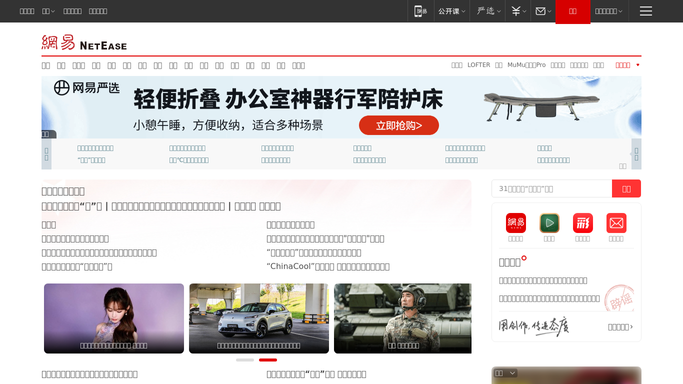
Task: Expand the 严选 dropdown in top bar
Action: click(488, 11)
